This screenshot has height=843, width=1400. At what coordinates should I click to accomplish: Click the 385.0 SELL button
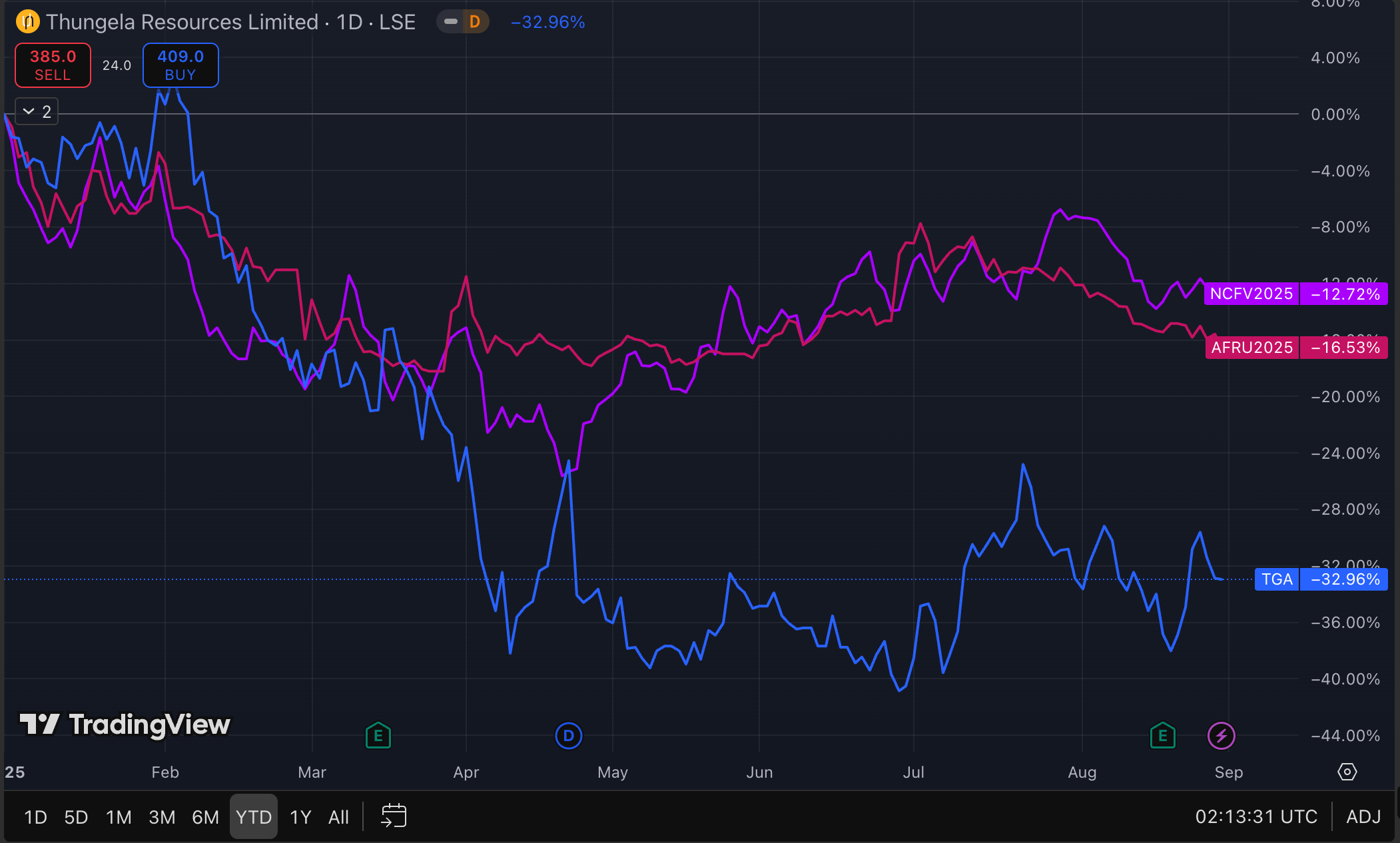point(53,65)
